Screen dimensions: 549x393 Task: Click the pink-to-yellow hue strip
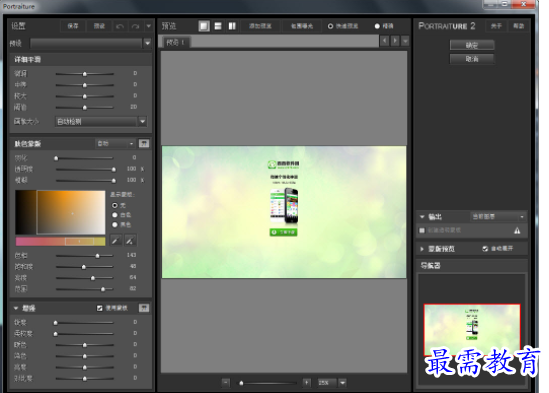coord(60,241)
